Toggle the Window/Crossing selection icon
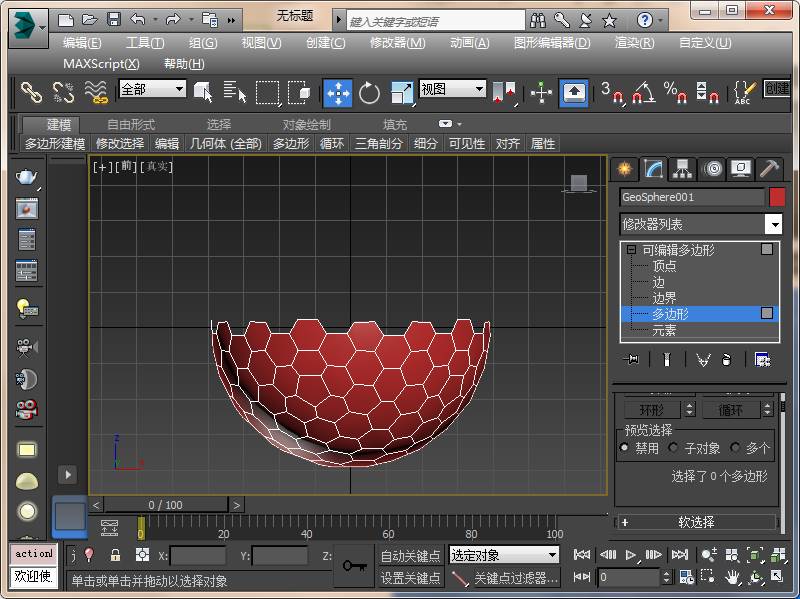The height and width of the screenshot is (599, 800). coord(299,93)
